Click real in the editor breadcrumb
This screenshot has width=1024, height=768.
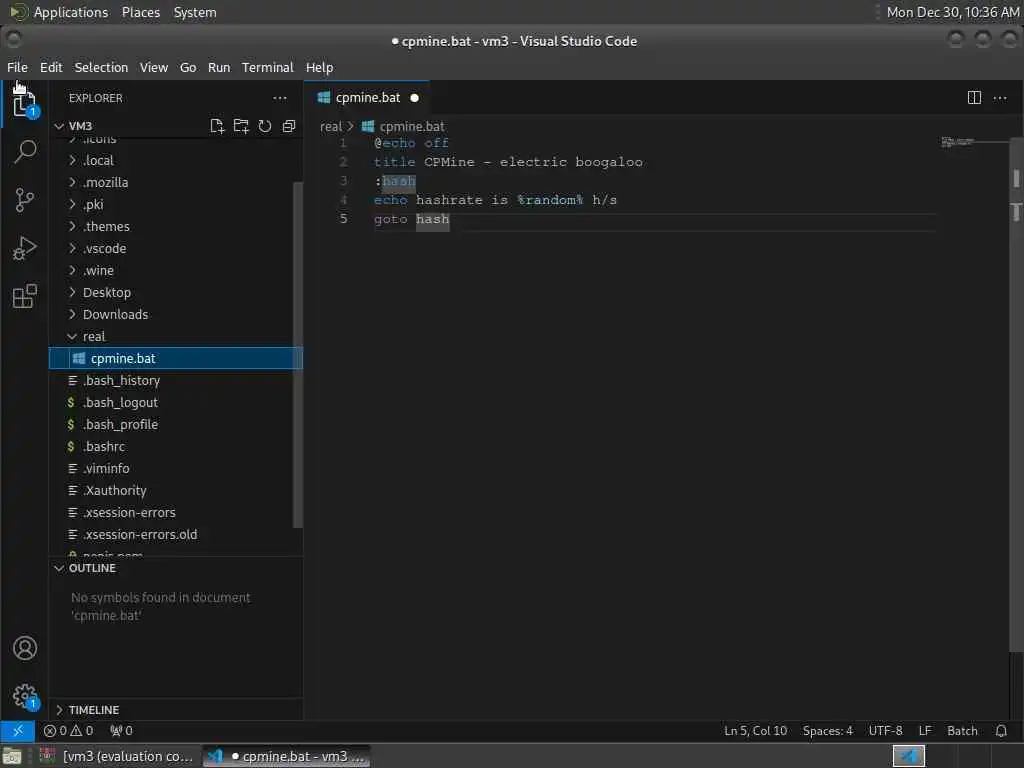point(330,127)
